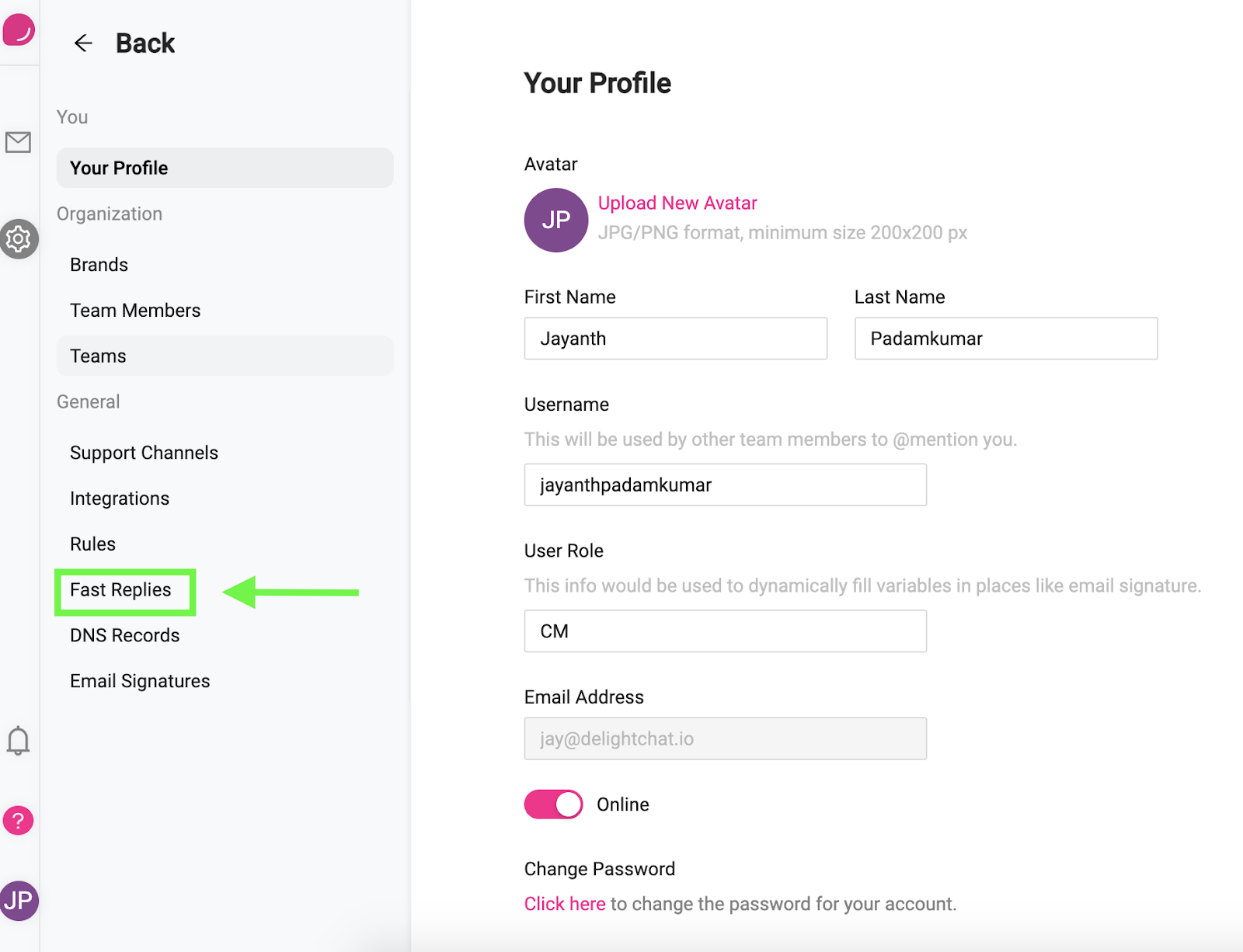Open notifications via the bell icon

click(18, 740)
